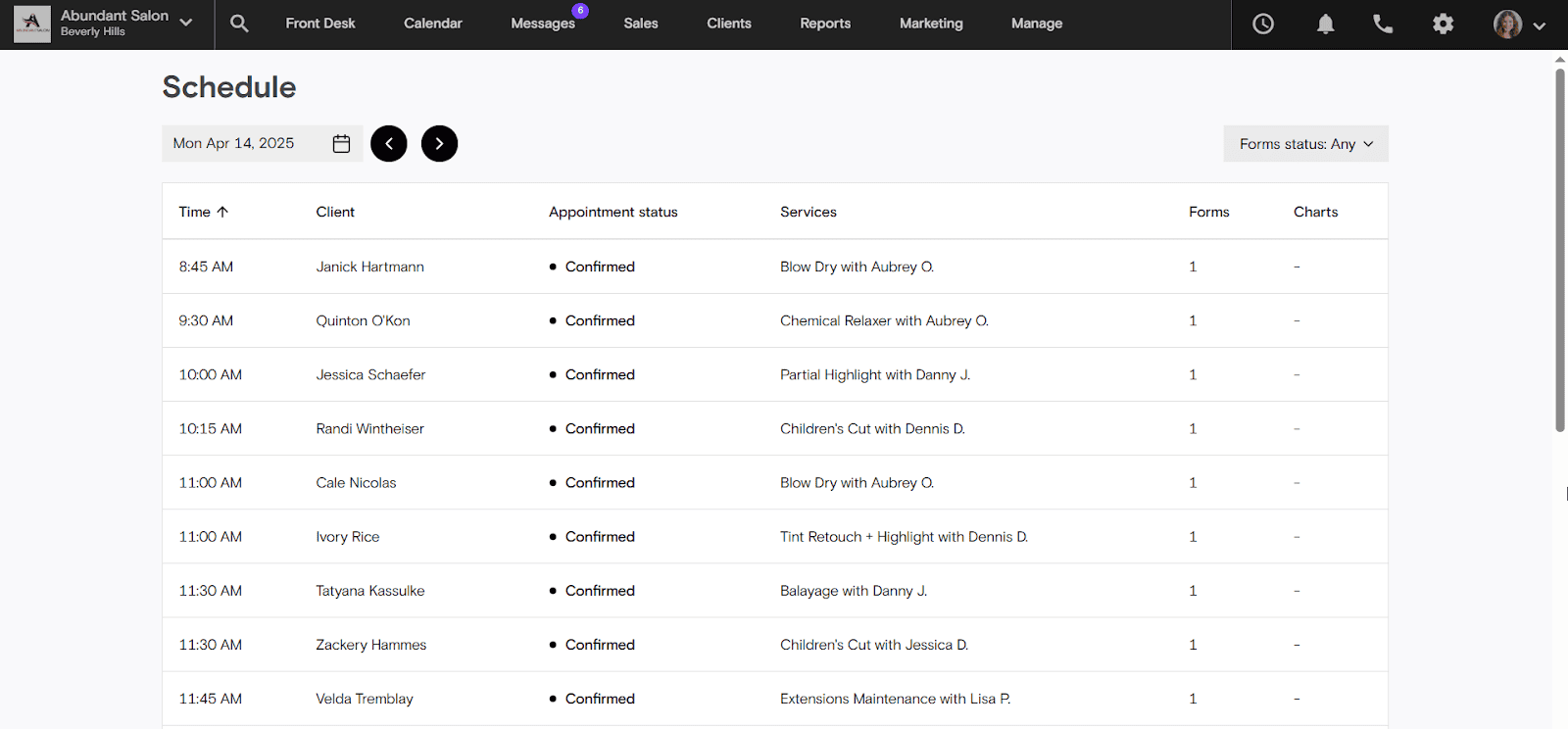
Task: Click the Abundant Salon logo
Action: tap(32, 24)
